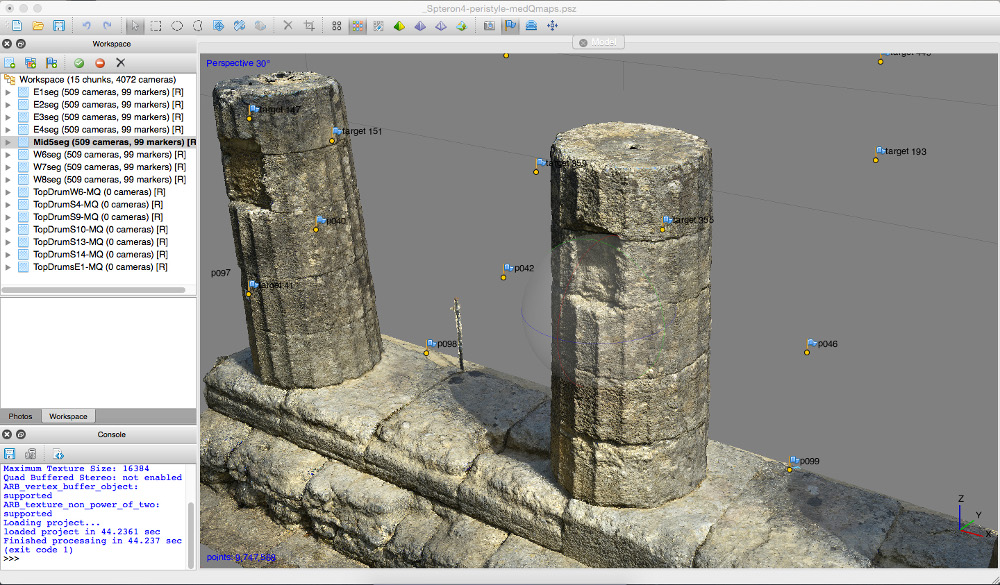This screenshot has height=585, width=1000.
Task: Expand the TopDrumW6-MQ chunk entry
Action: point(8,191)
